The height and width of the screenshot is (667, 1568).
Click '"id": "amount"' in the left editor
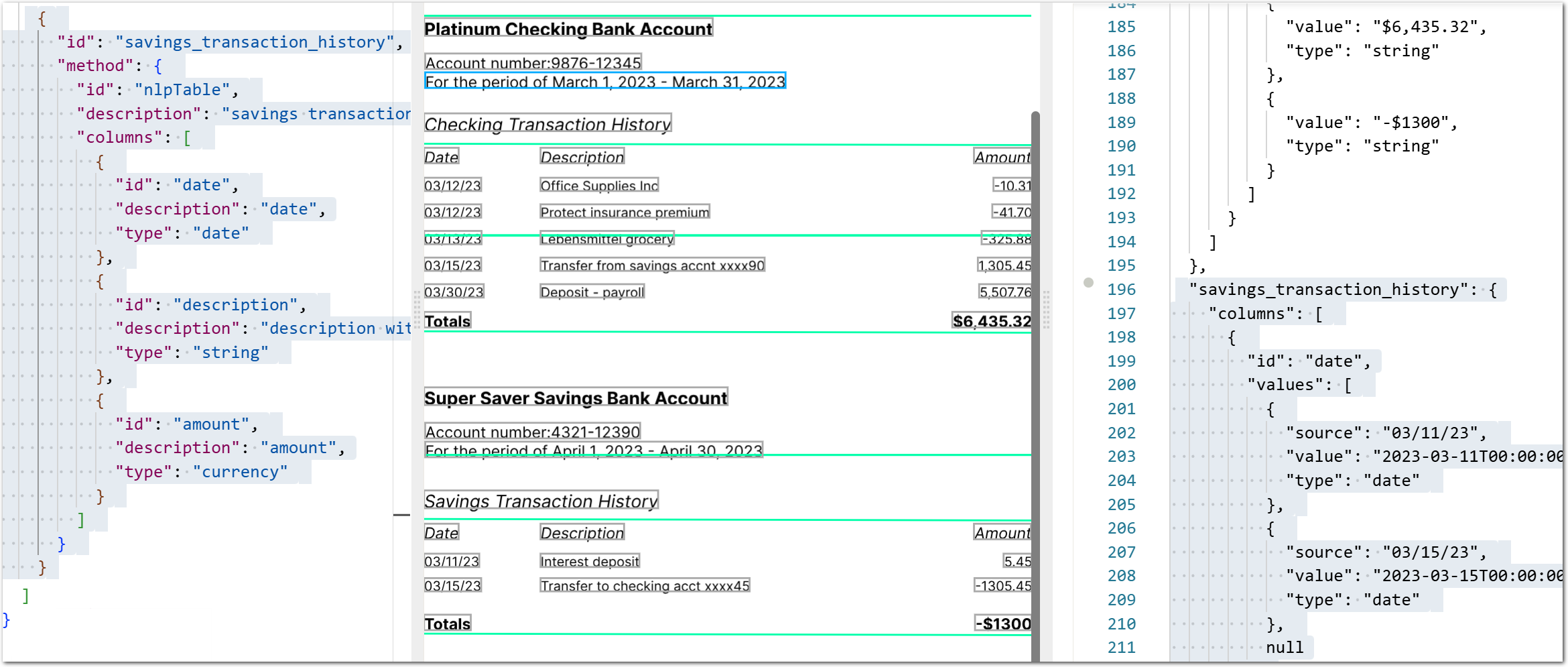[x=182, y=424]
